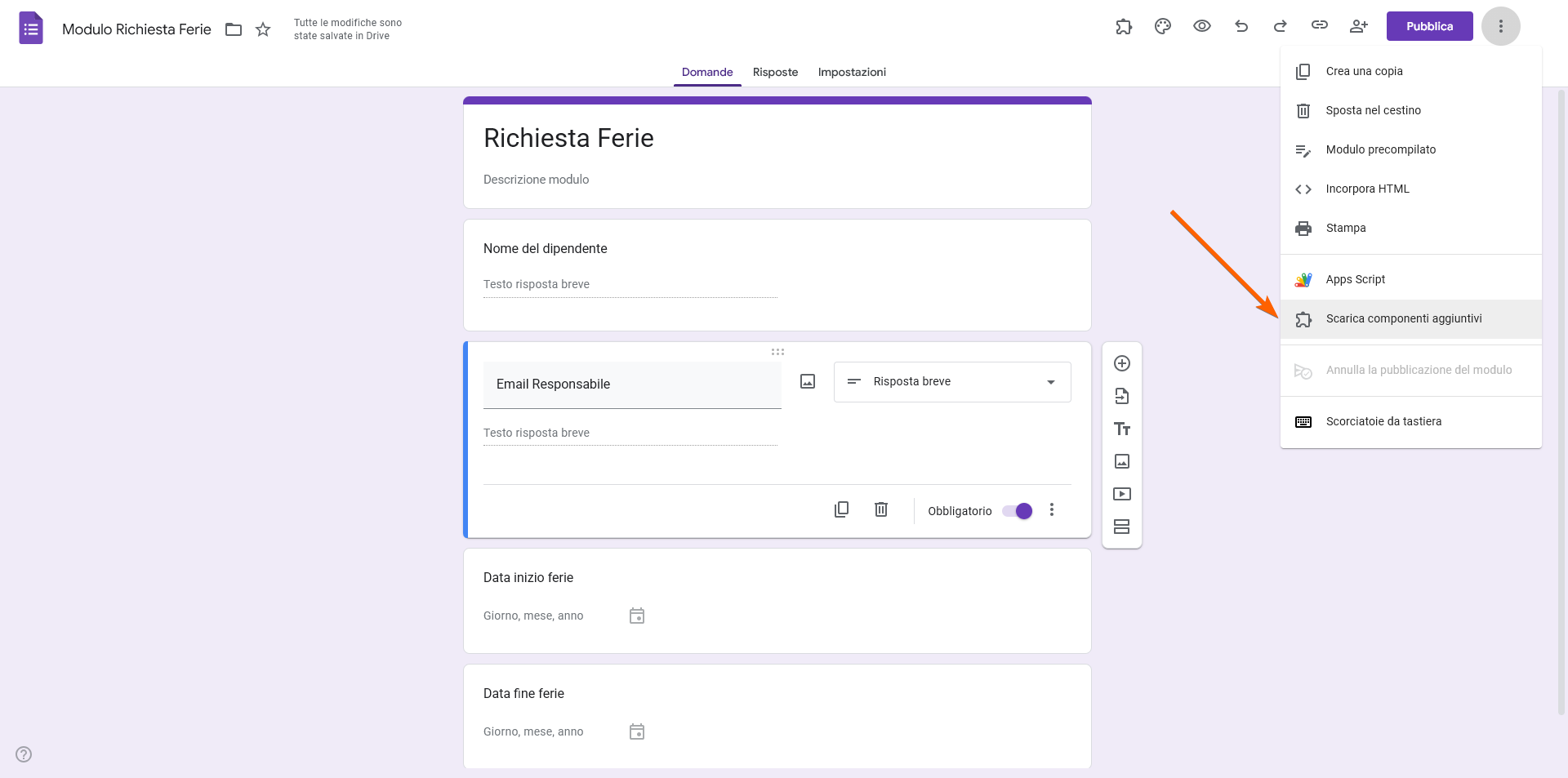Toggle Obbligatorio off for Email Responsabile
The image size is (1568, 778).
click(x=1017, y=510)
